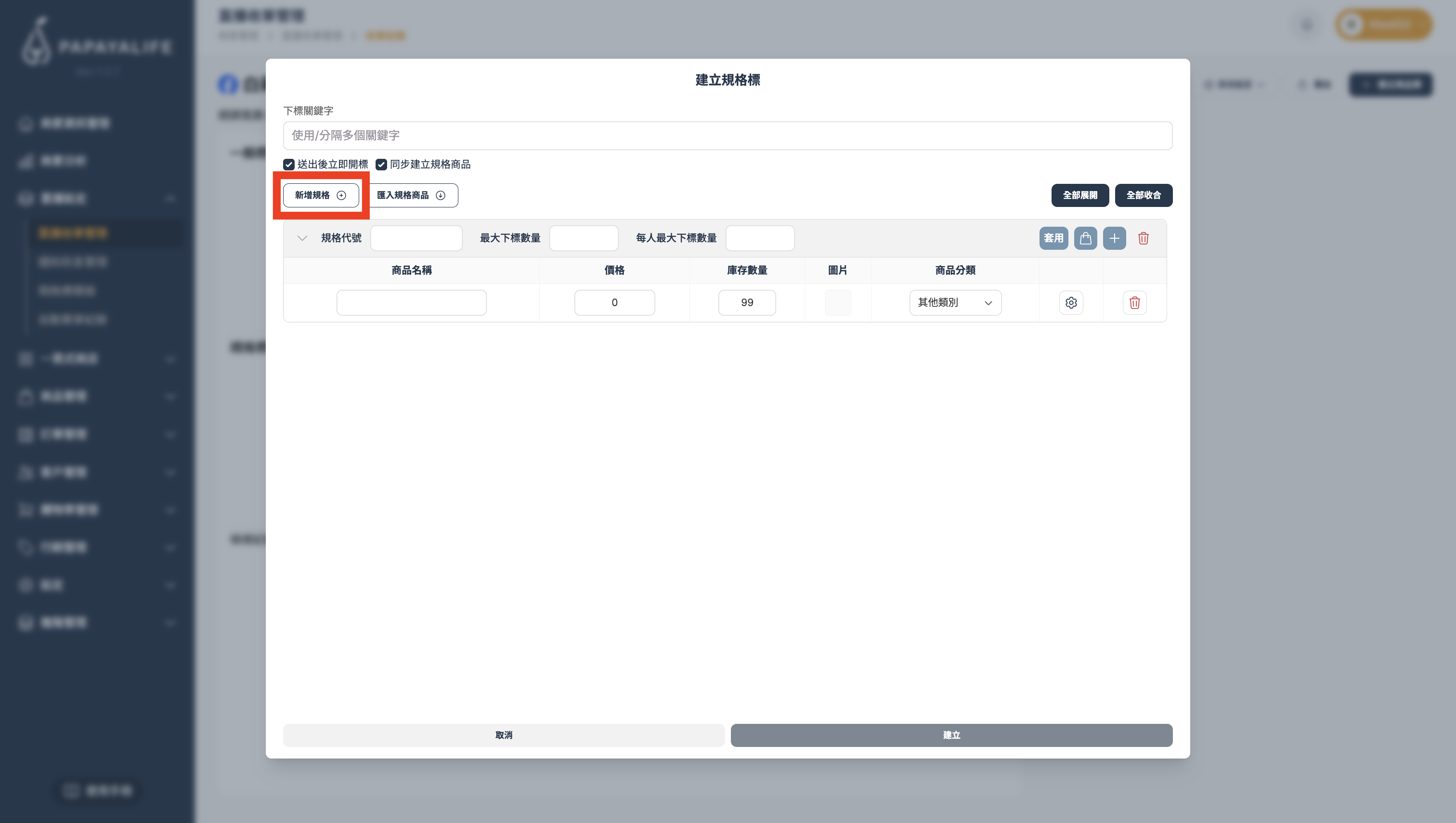Image resolution: width=1456 pixels, height=823 pixels.
Task: Click the 建立 create button
Action: pyautogui.click(x=951, y=735)
